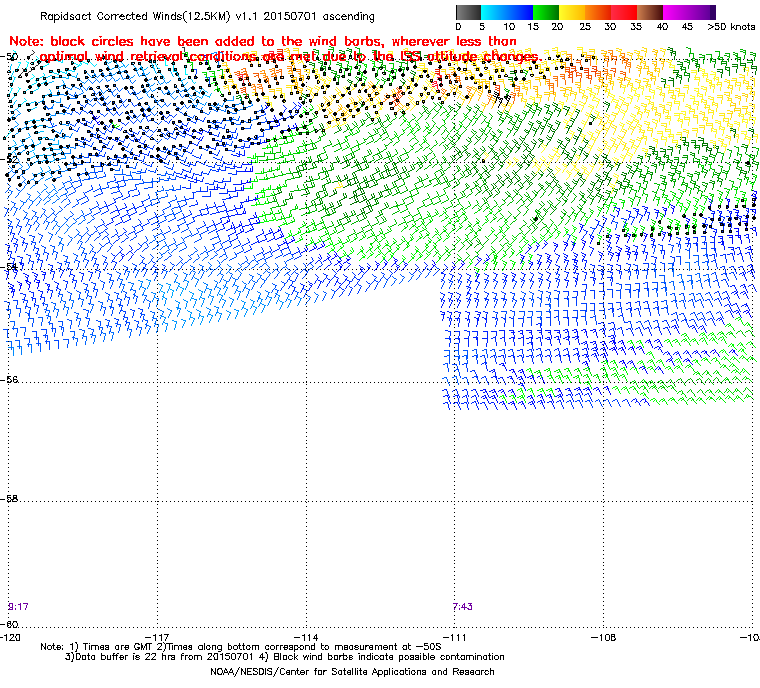Click the purple '7:43' time stamp

pos(463,607)
